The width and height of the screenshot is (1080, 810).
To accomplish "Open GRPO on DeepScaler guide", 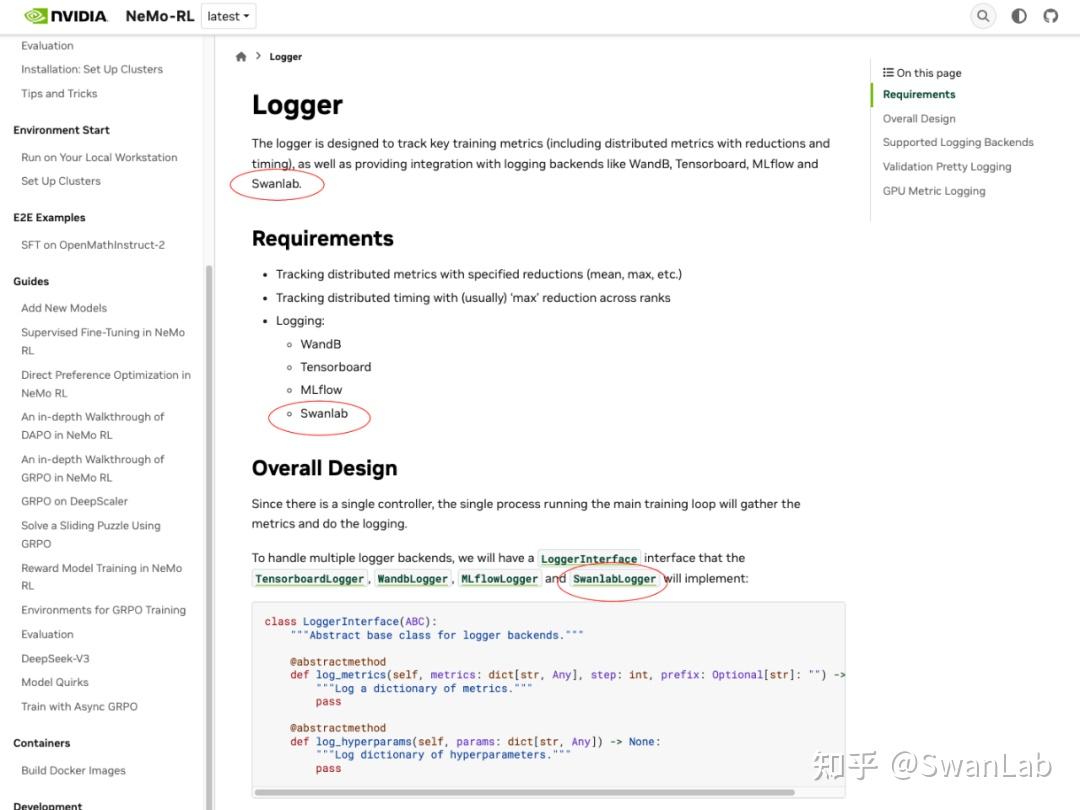I will (74, 501).
